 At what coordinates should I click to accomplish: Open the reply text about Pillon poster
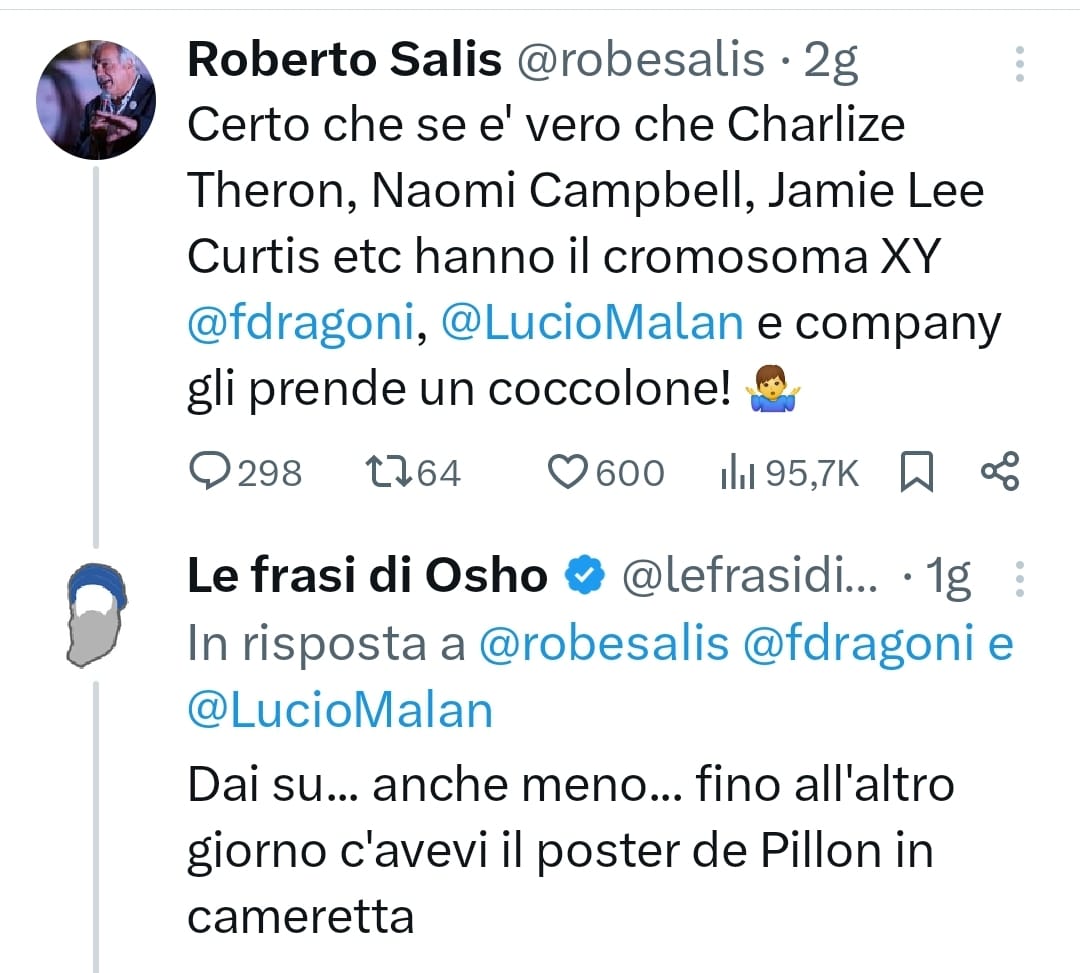[x=560, y=850]
